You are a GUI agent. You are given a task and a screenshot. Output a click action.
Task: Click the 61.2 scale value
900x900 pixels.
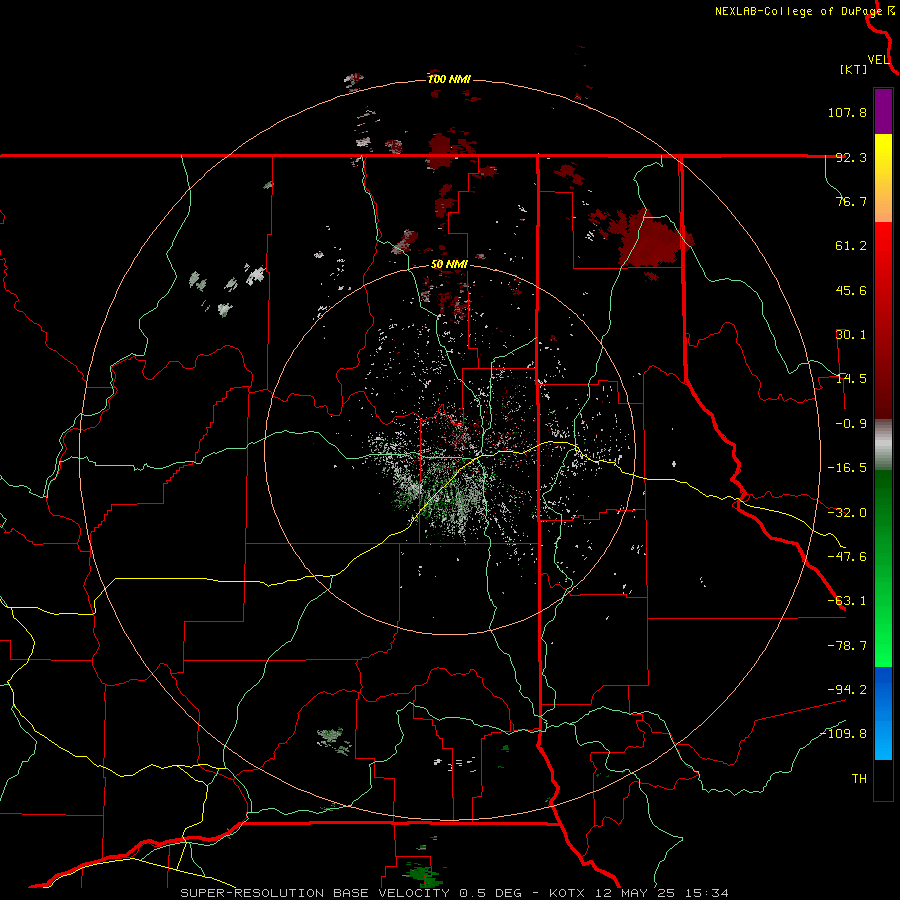click(851, 246)
